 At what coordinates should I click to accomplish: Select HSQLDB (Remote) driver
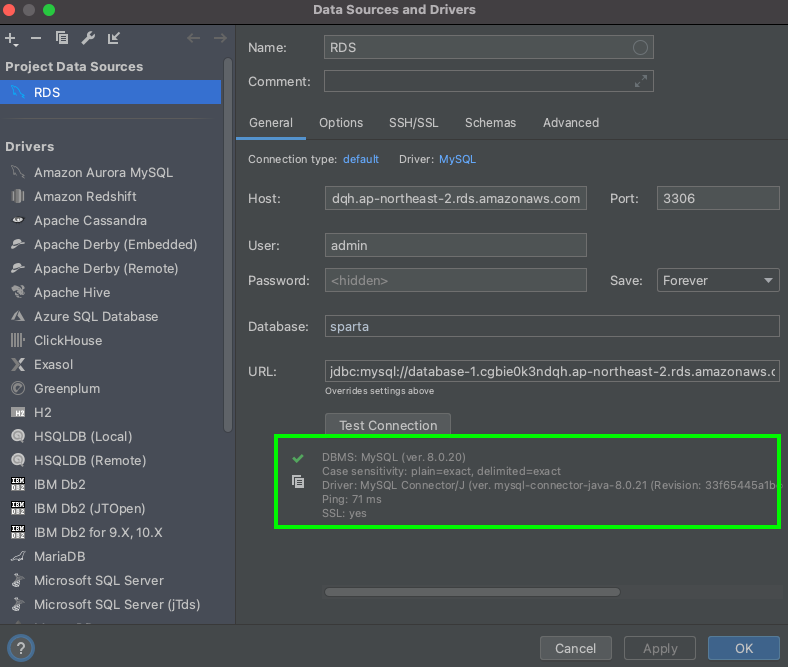[111, 461]
